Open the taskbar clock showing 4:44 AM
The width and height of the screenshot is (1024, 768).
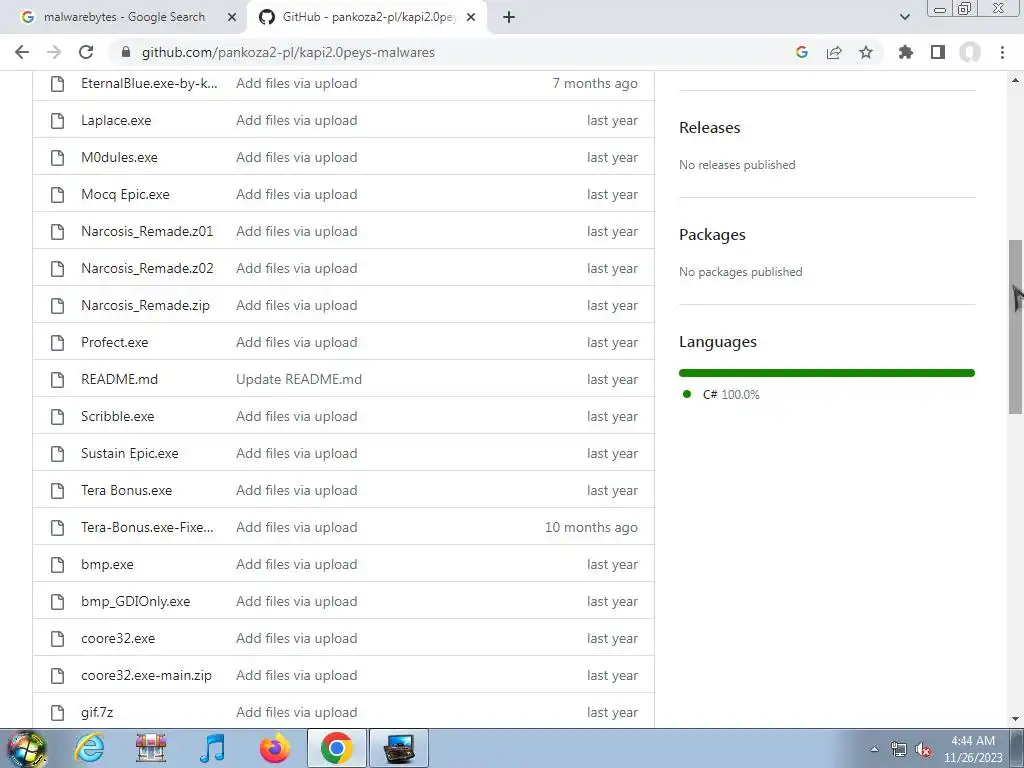[973, 749]
